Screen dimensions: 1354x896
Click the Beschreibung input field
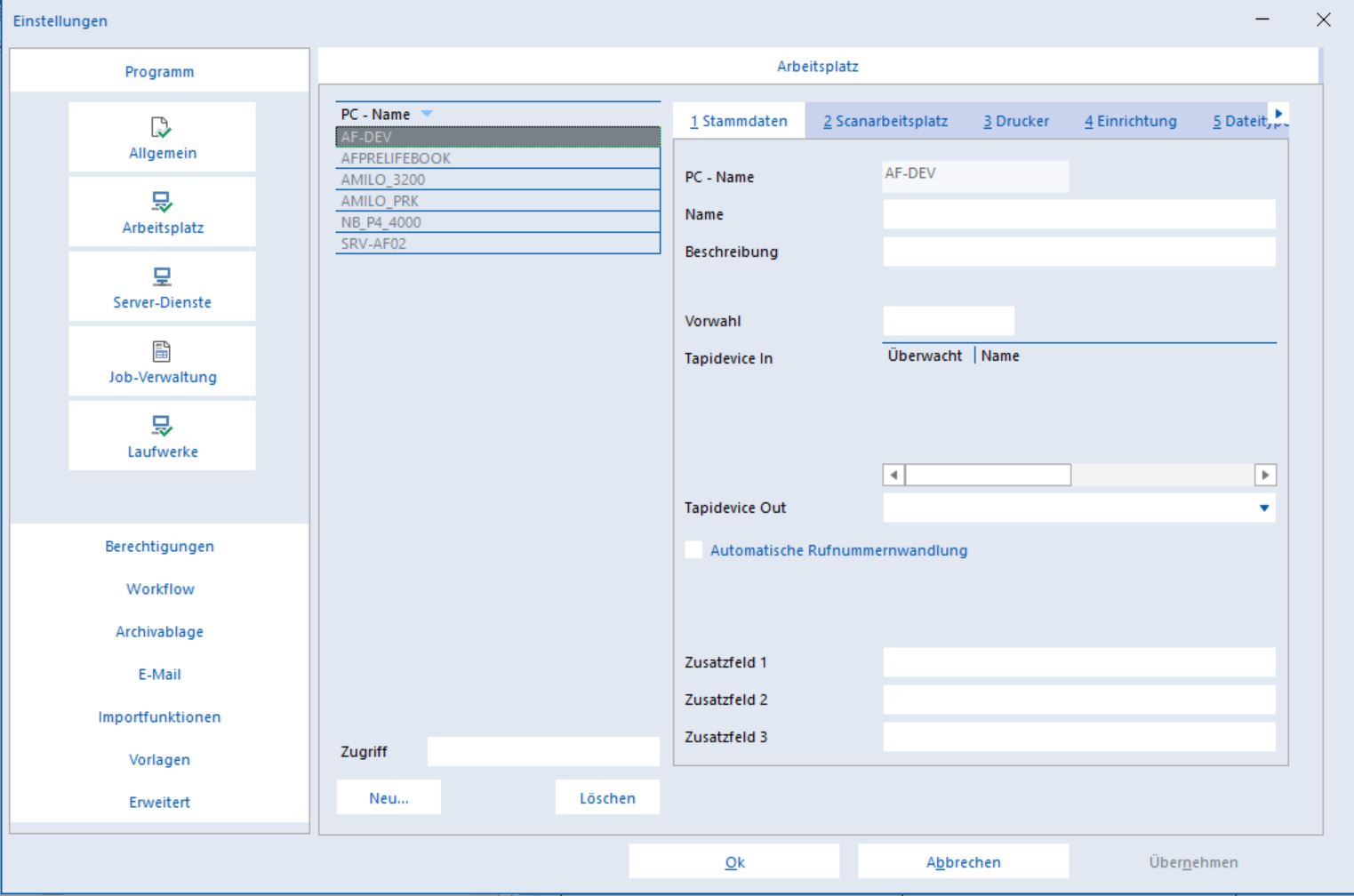[x=1079, y=252]
